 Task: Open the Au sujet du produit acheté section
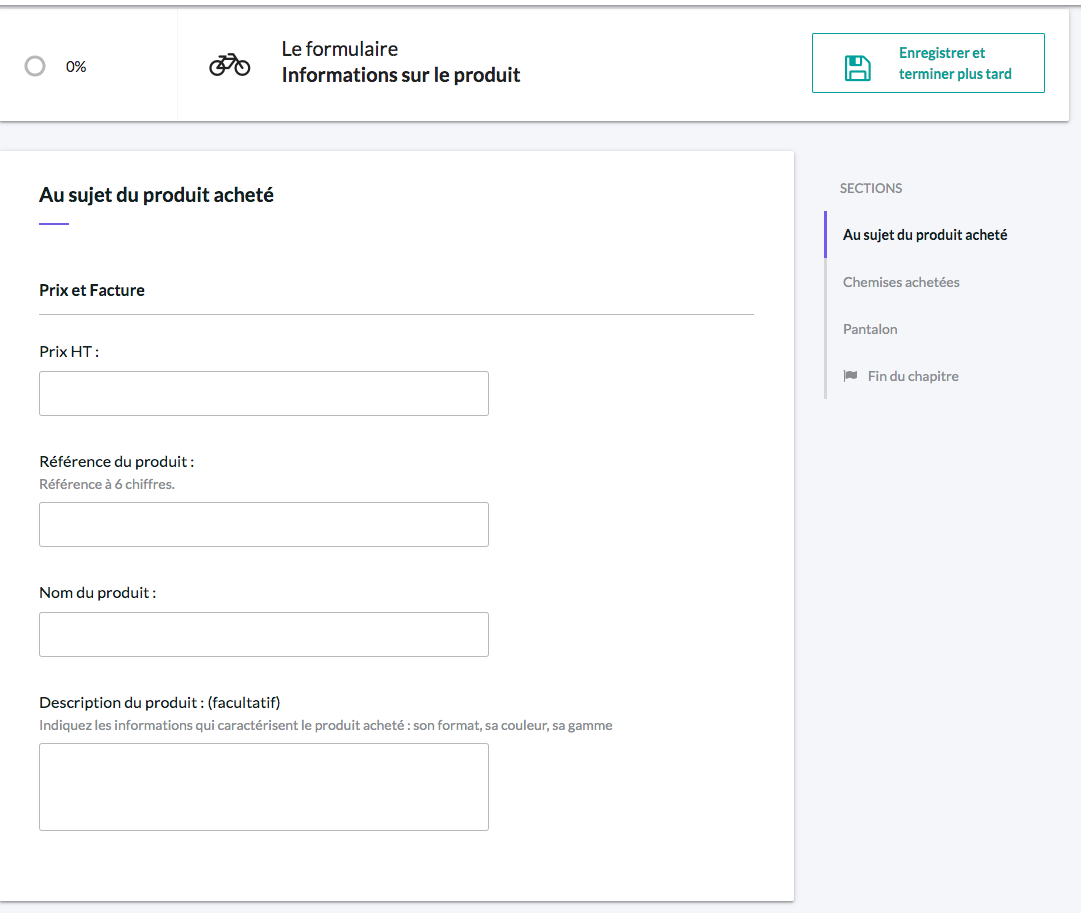pyautogui.click(x=925, y=235)
